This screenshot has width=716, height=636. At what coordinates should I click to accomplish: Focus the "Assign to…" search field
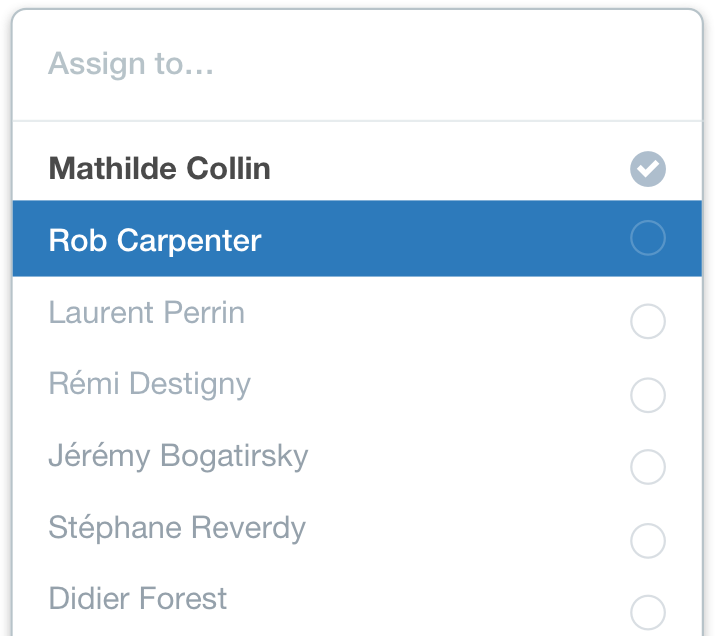point(300,65)
